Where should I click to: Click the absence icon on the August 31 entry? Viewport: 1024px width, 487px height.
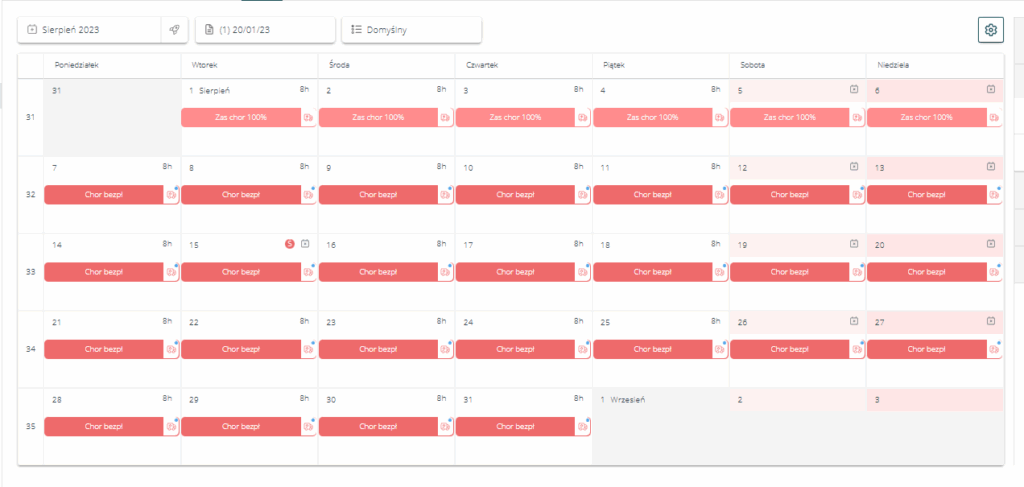point(582,427)
